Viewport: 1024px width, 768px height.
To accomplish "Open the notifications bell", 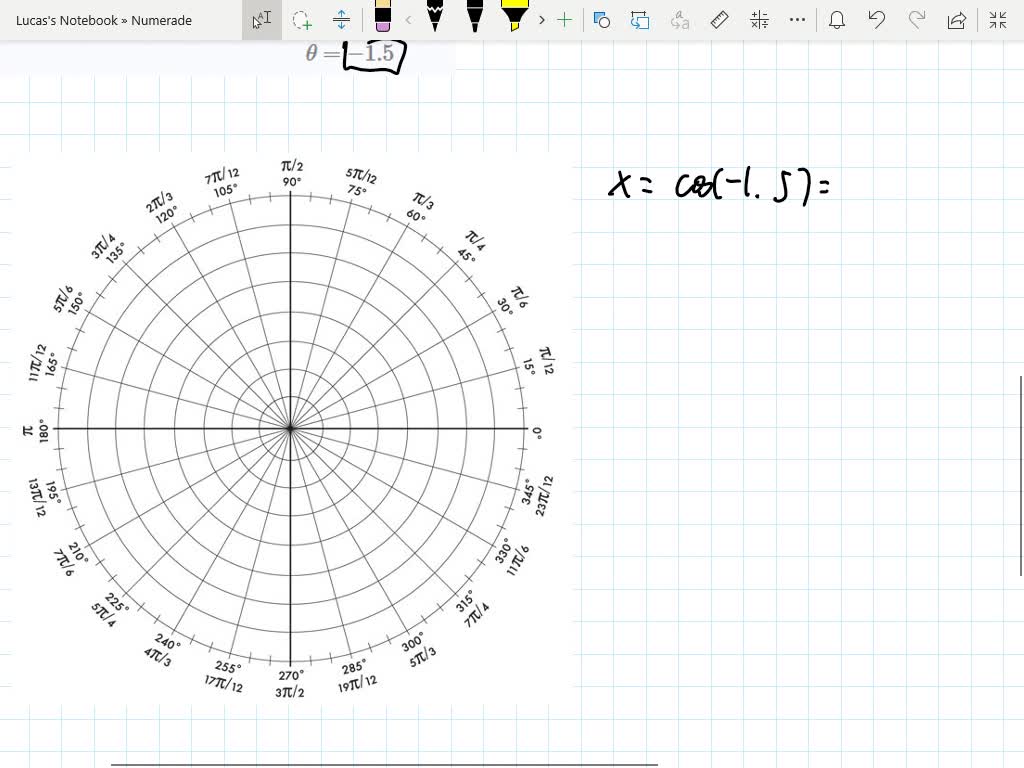I will 836,20.
